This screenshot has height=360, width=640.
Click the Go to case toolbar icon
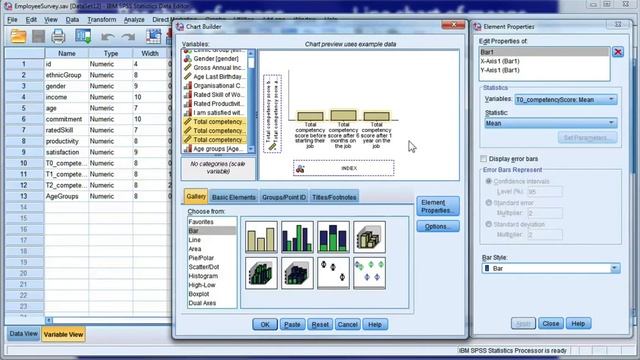point(153,36)
